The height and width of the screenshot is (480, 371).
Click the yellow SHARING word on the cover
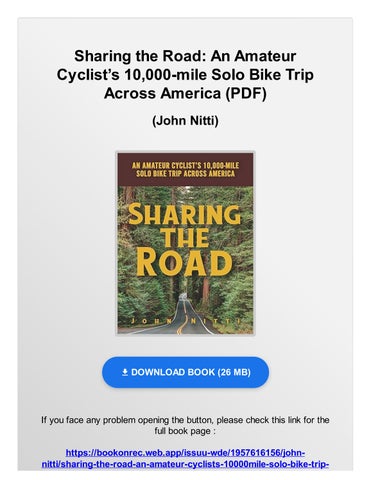[184, 214]
